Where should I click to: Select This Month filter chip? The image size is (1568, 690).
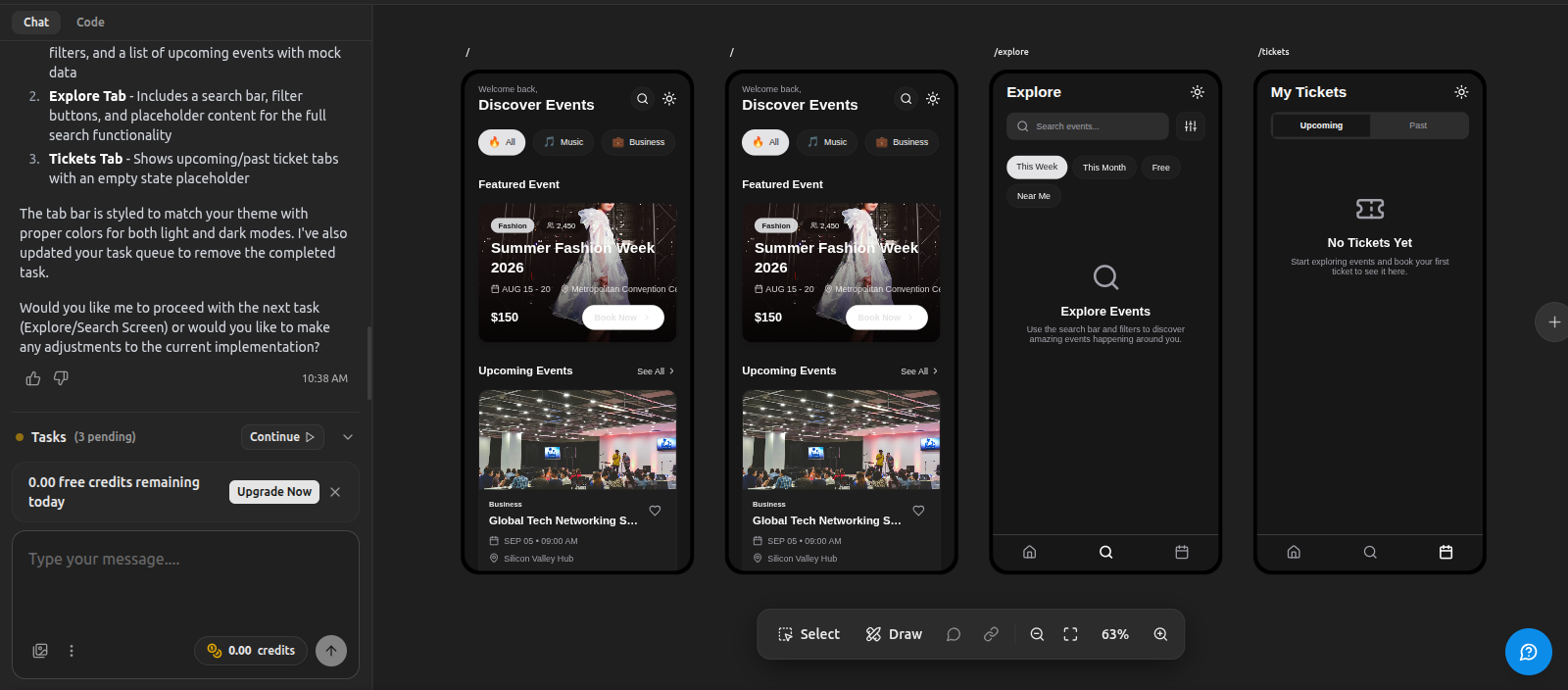tap(1104, 168)
